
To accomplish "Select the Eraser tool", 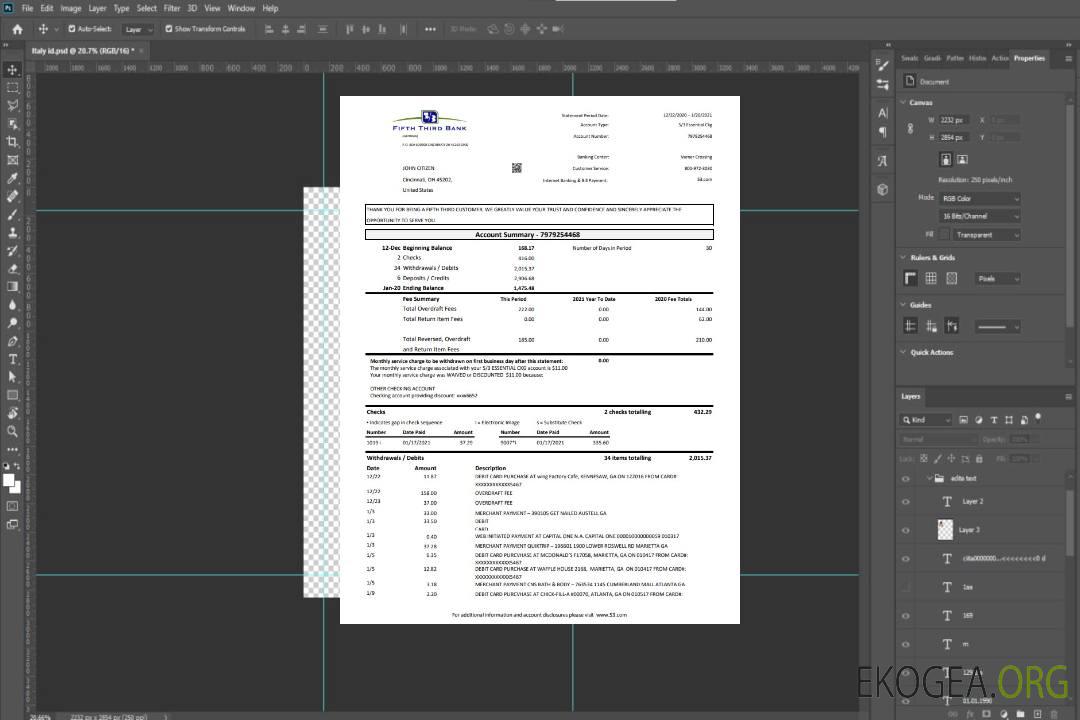I will tap(12, 269).
